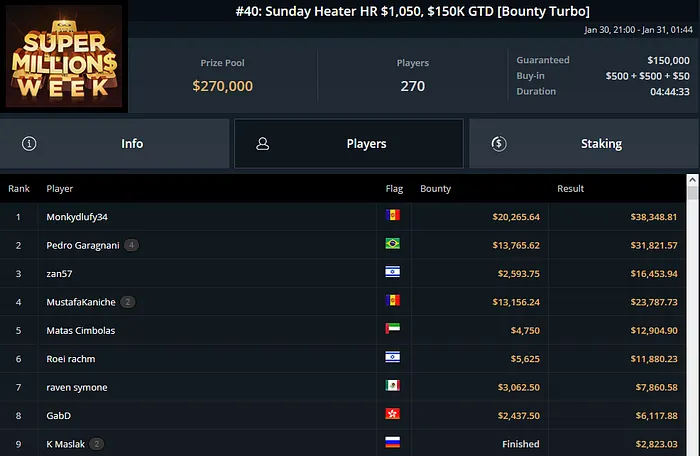700x456 pixels.
Task: Click the Staking dollar icon
Action: tap(498, 144)
